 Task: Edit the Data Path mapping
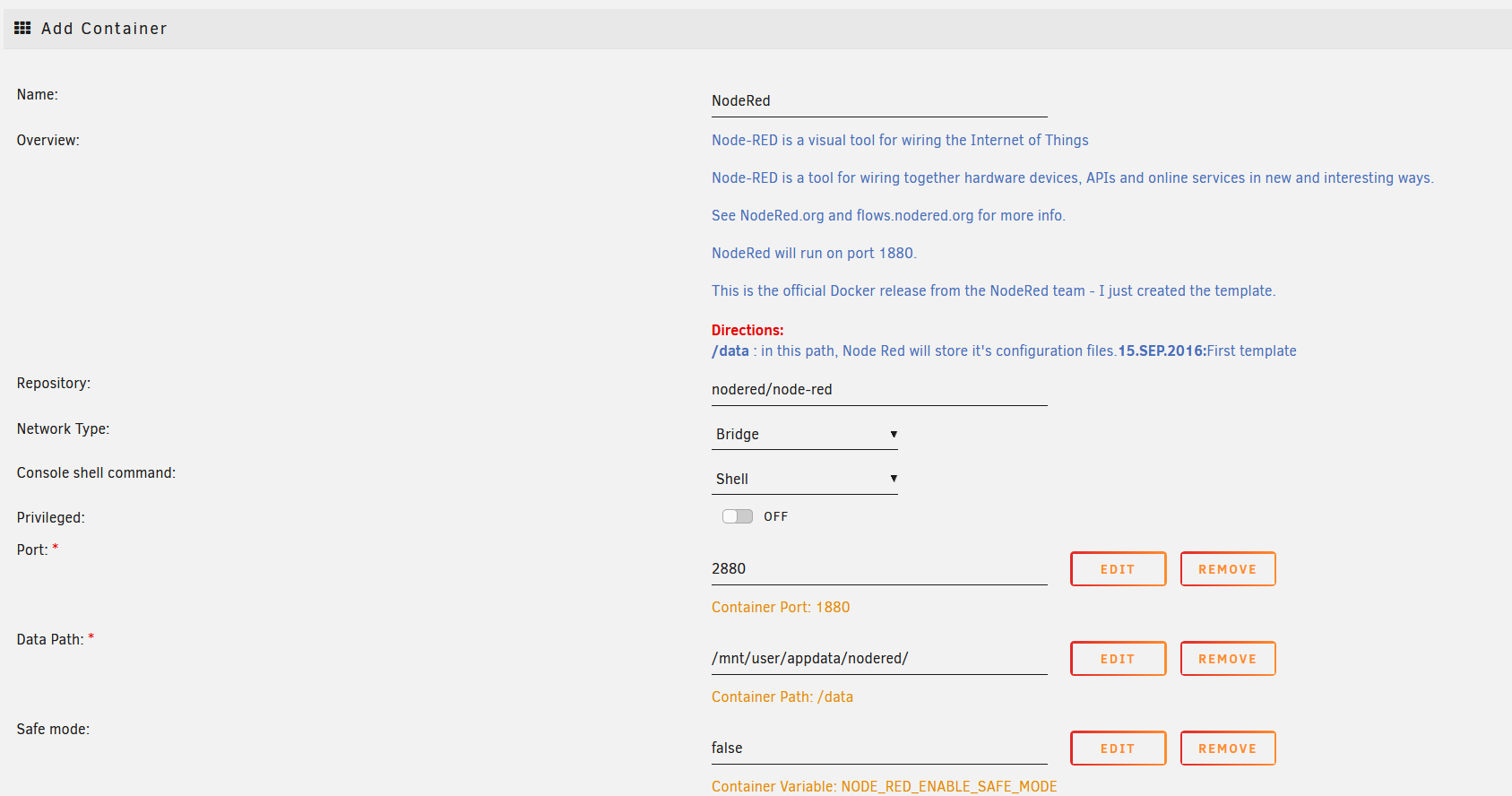pyautogui.click(x=1118, y=659)
